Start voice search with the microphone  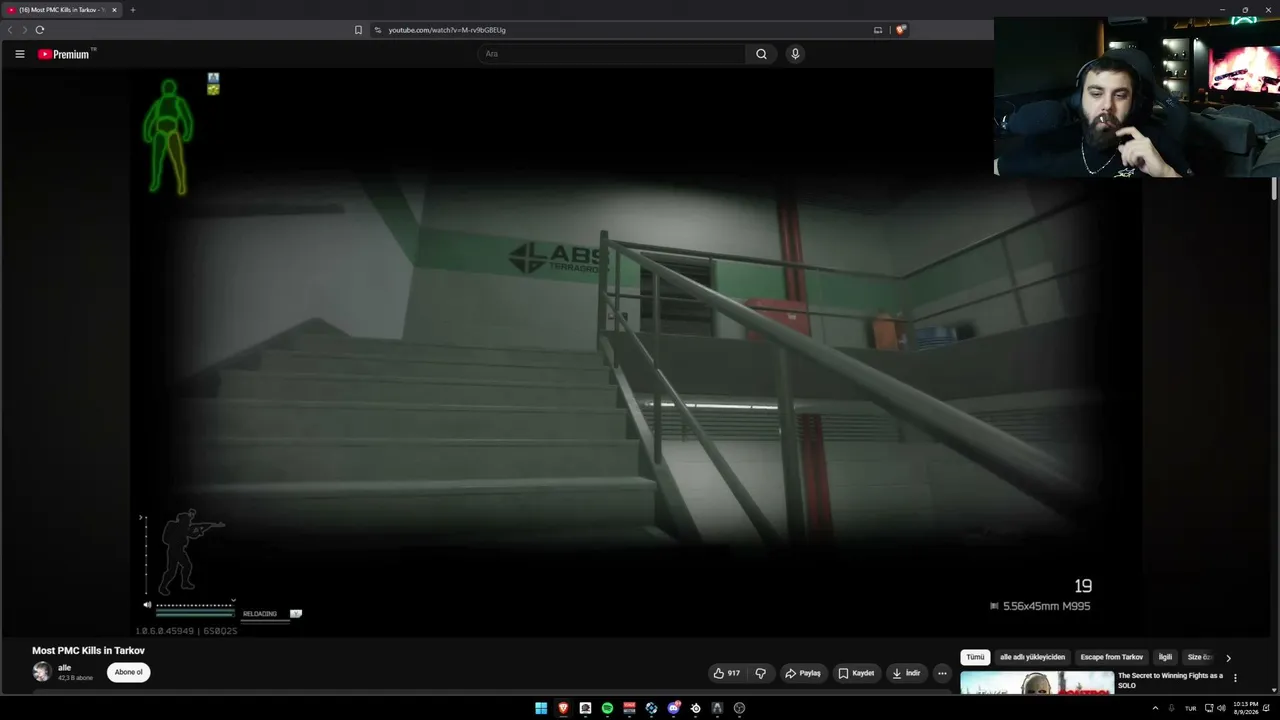pos(795,54)
